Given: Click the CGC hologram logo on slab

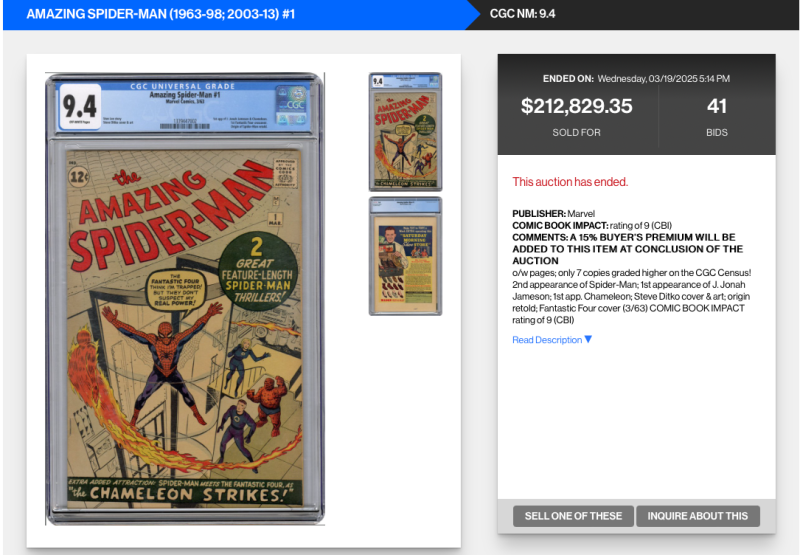Looking at the screenshot, I should 292,105.
